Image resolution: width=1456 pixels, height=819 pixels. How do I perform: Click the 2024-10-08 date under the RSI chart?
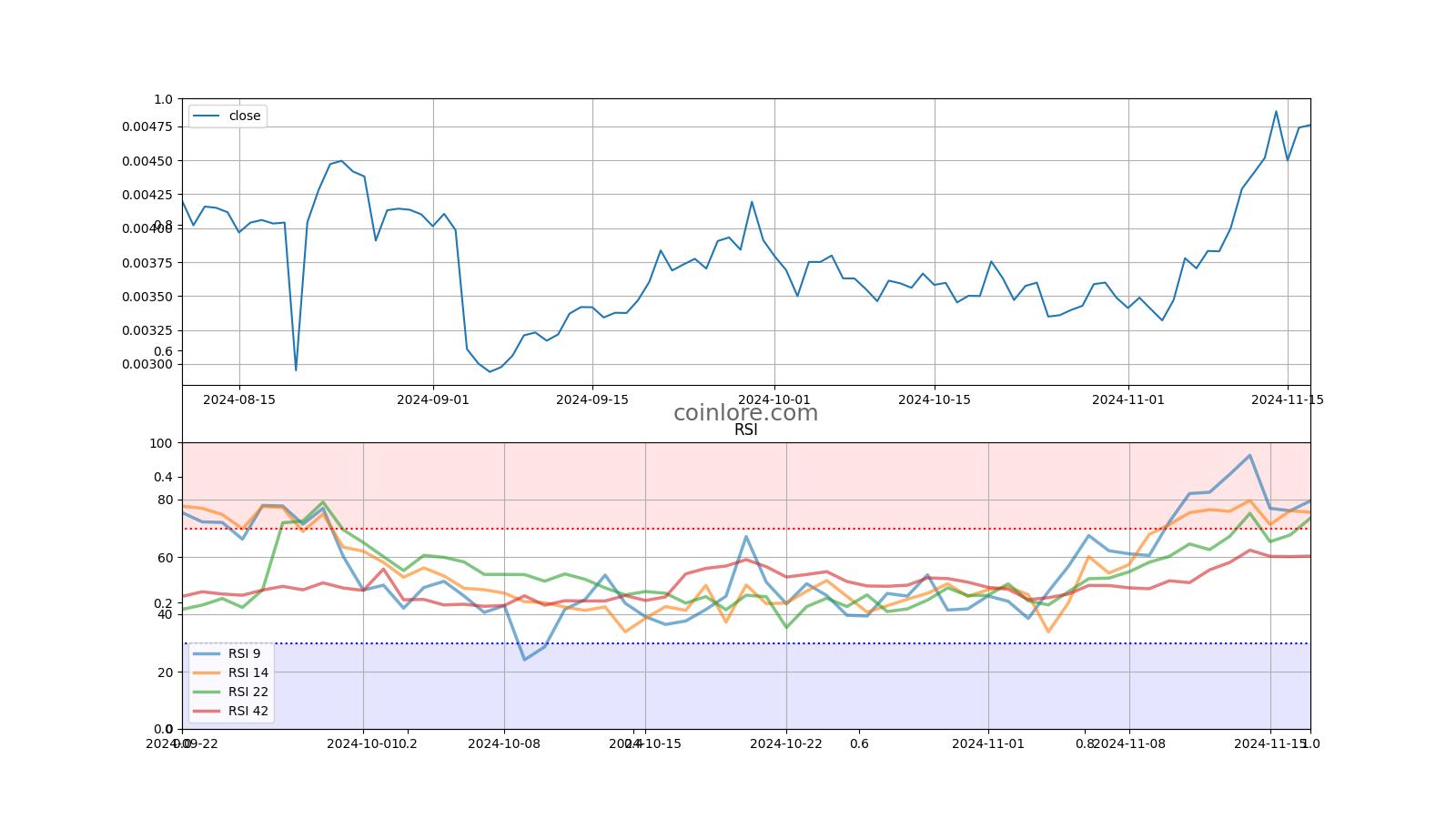tap(504, 743)
